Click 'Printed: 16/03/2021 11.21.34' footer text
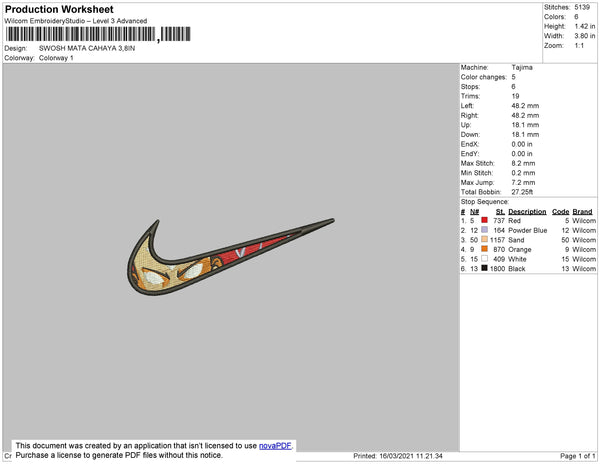600x464 pixels. tap(398, 456)
